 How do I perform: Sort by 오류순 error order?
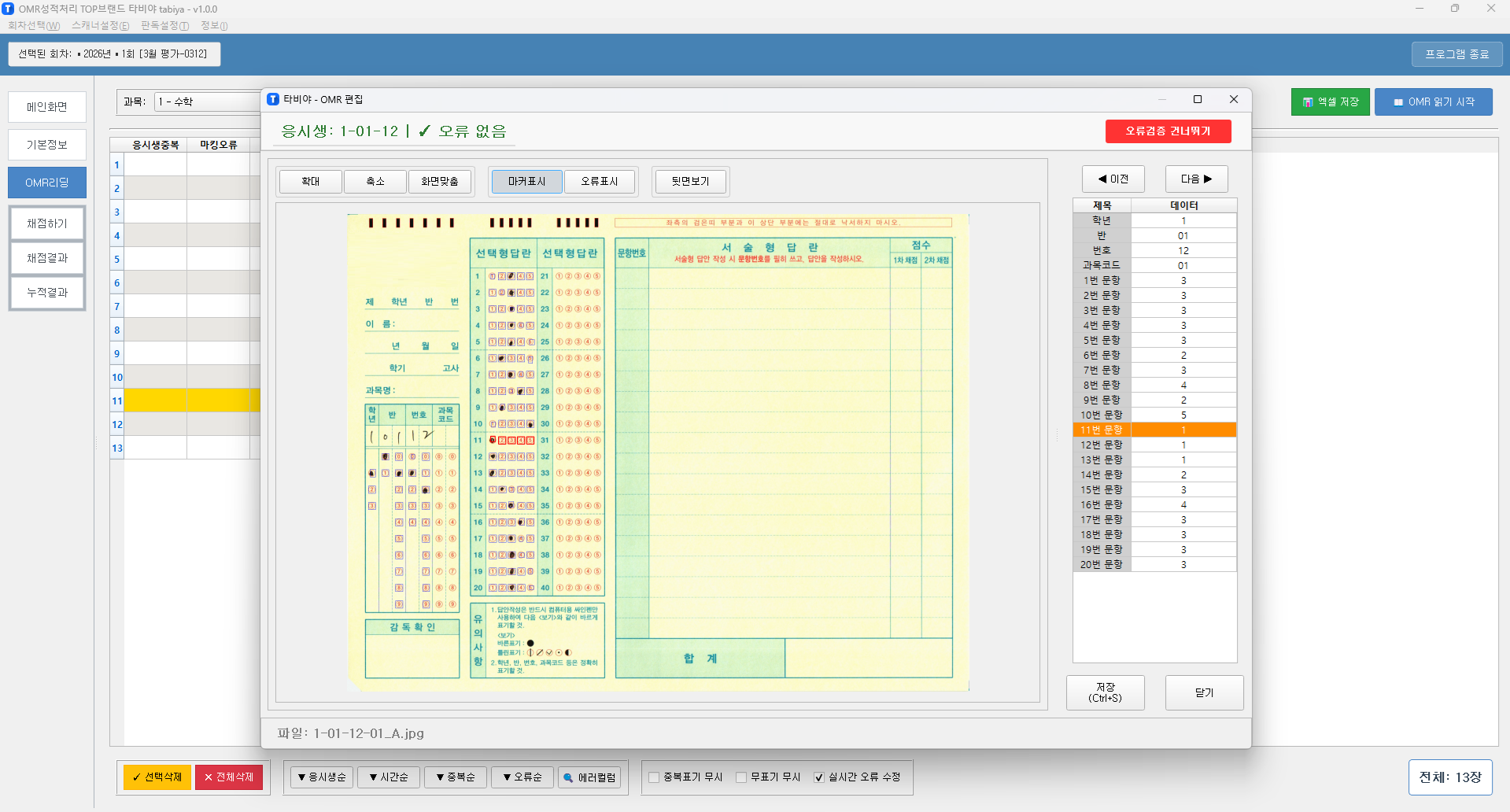[522, 777]
